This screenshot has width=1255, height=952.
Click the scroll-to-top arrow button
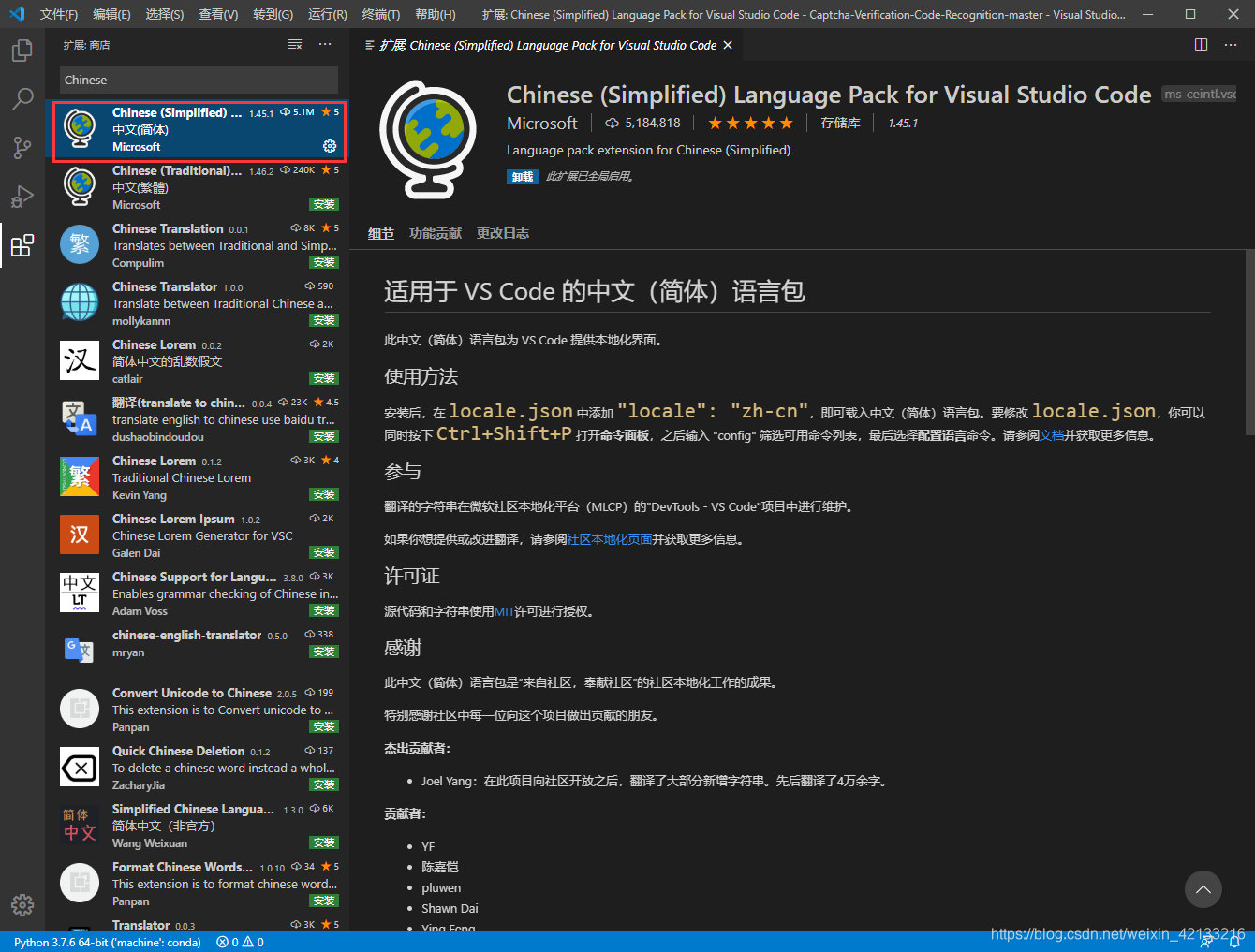pos(1203,889)
